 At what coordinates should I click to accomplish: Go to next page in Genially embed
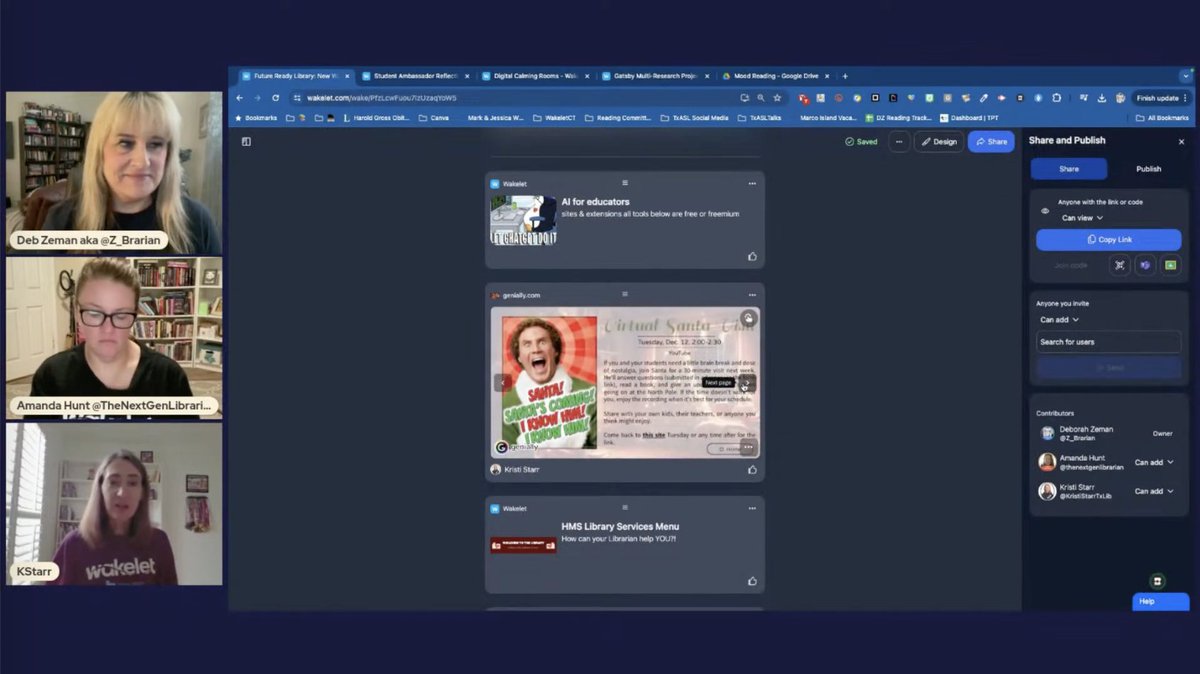(x=747, y=382)
